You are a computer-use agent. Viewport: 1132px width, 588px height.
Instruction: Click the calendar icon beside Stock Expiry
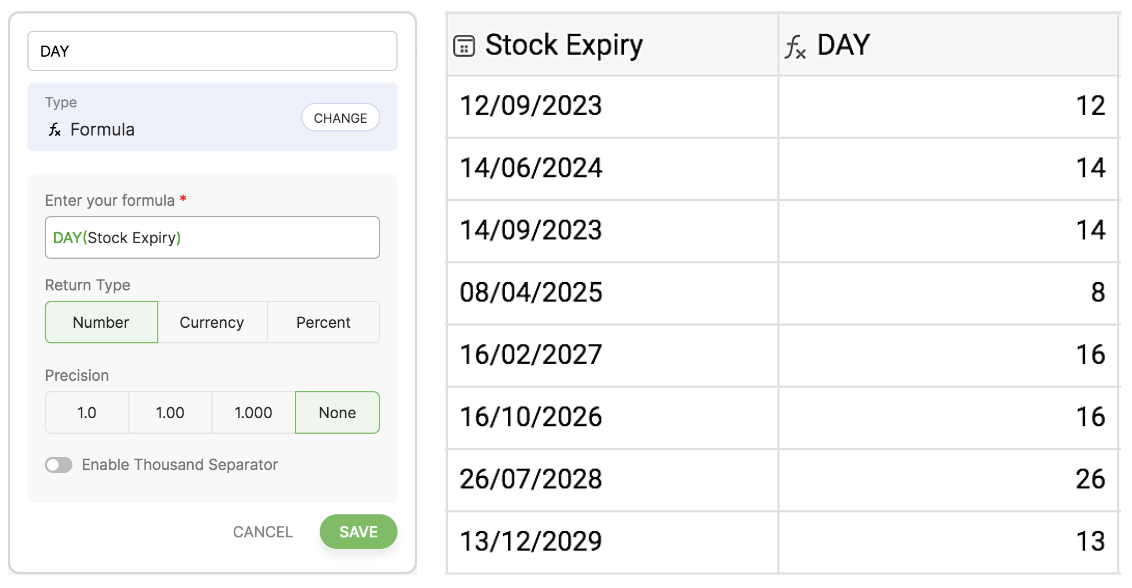(464, 45)
